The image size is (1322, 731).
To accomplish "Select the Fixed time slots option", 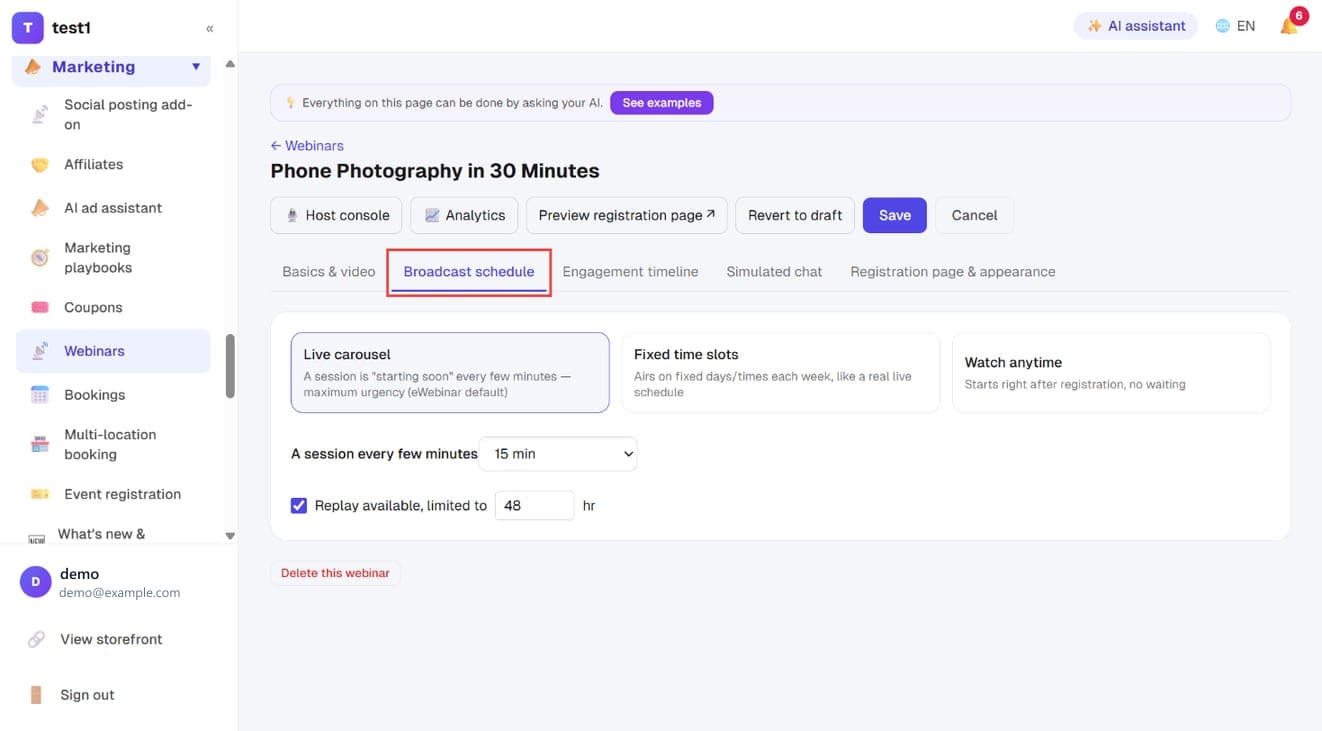I will pos(781,373).
